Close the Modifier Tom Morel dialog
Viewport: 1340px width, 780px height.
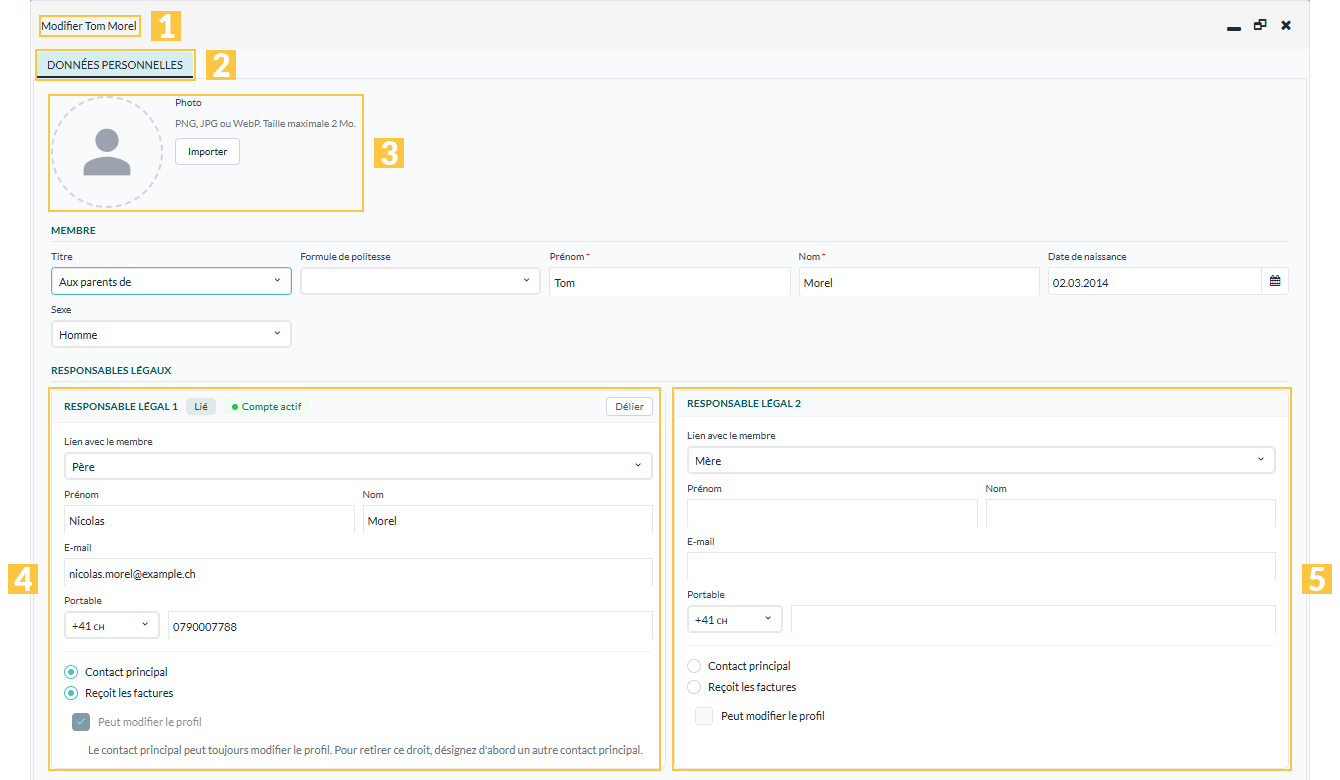(x=1286, y=25)
